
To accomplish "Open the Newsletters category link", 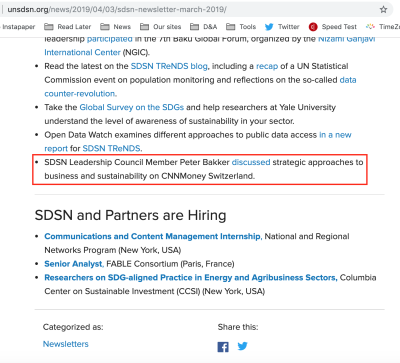I will pos(66,344).
